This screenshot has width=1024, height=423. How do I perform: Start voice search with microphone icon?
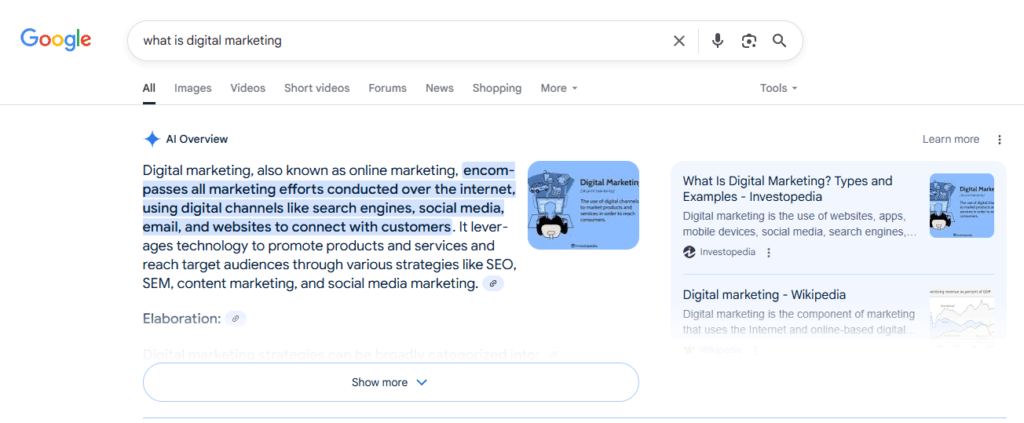(x=718, y=41)
